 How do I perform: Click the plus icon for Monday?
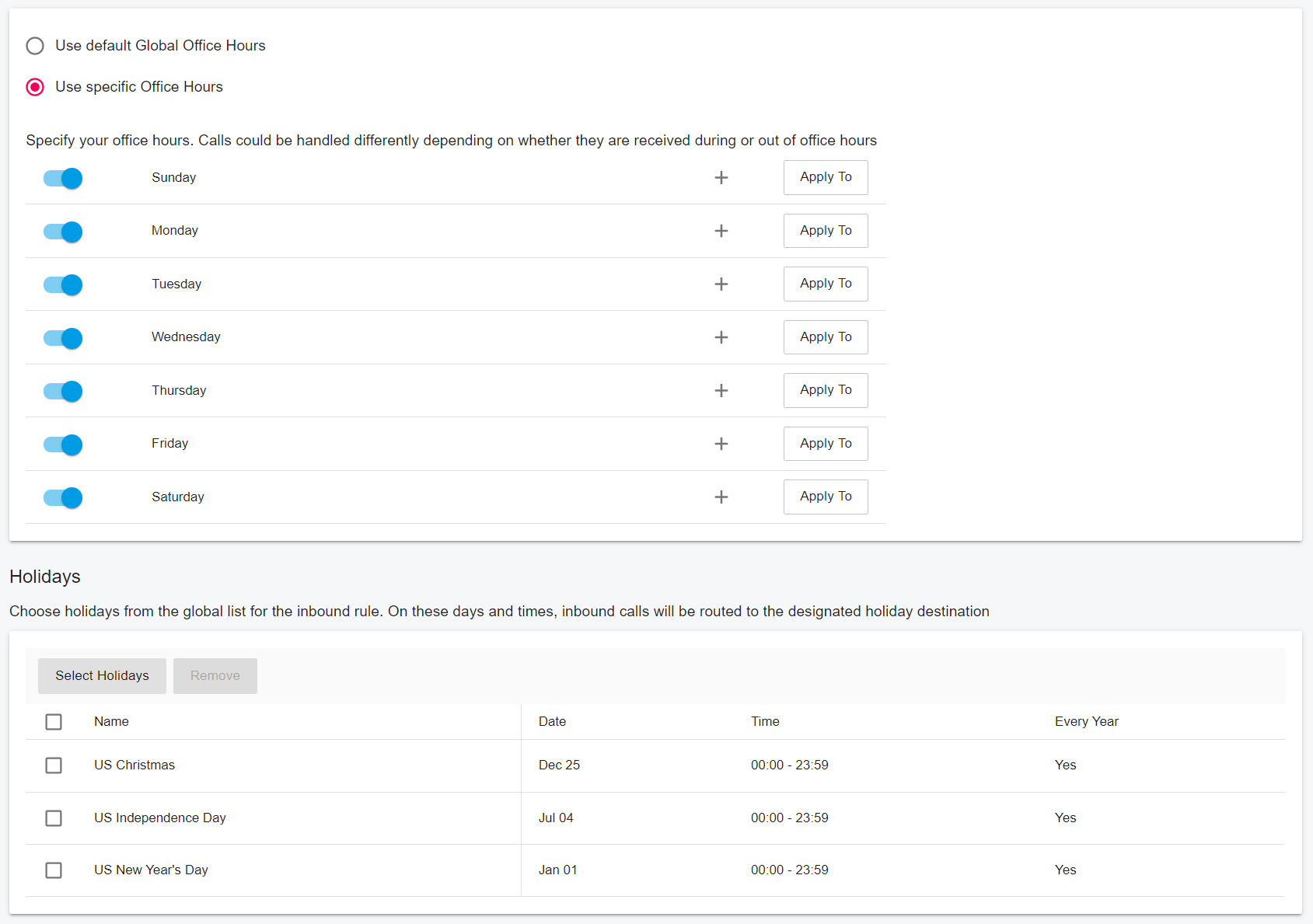721,231
